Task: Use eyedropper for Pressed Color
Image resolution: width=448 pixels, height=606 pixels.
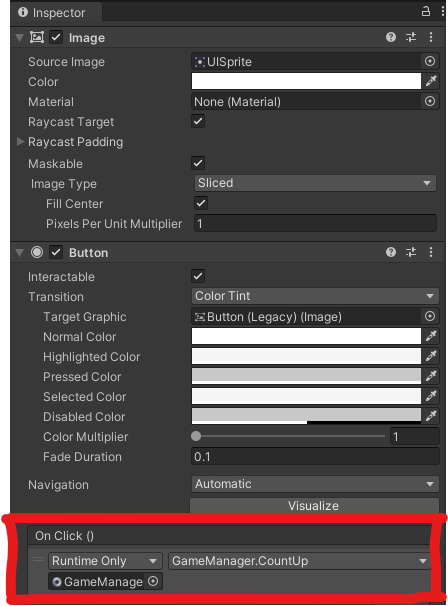Action: point(431,376)
